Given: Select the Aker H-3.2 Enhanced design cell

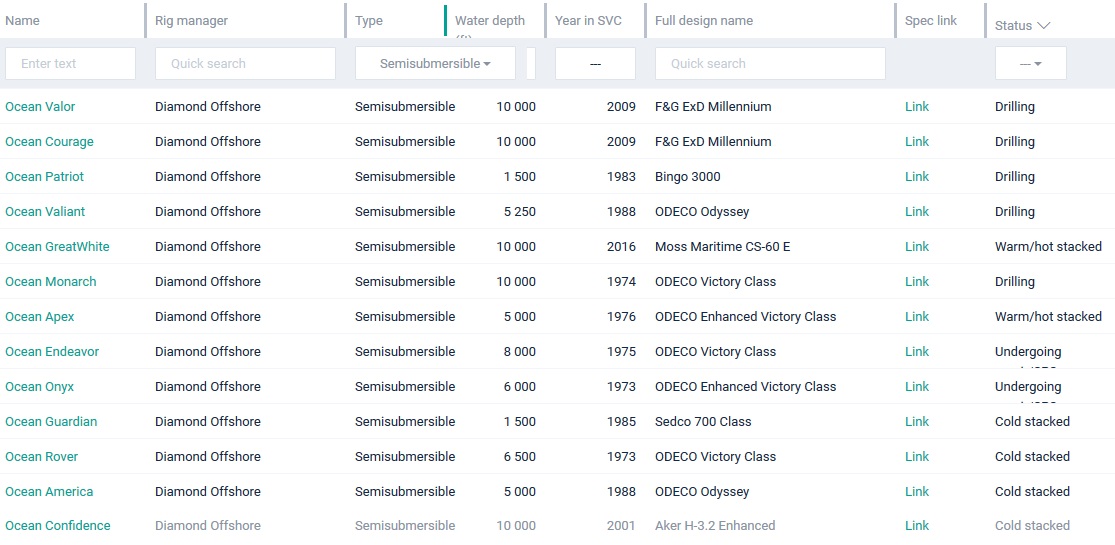Looking at the screenshot, I should (715, 526).
